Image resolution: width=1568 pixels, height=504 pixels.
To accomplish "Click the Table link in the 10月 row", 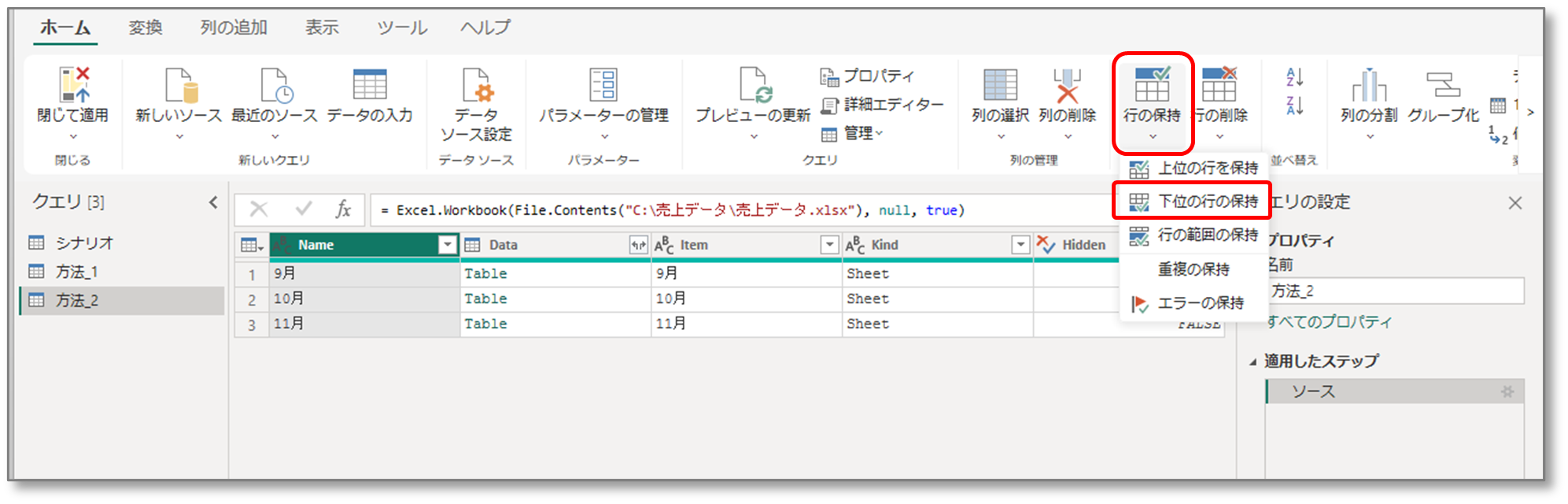I will point(485,299).
